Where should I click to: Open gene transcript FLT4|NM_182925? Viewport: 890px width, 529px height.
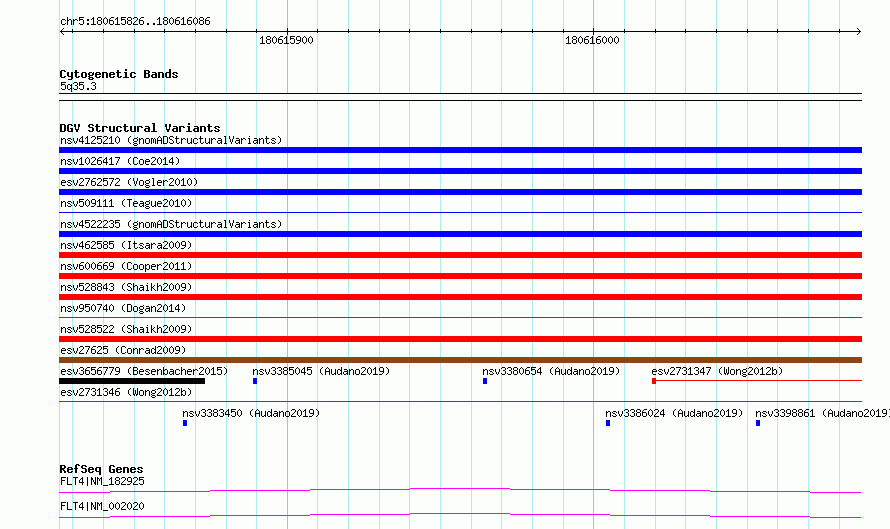(102, 481)
